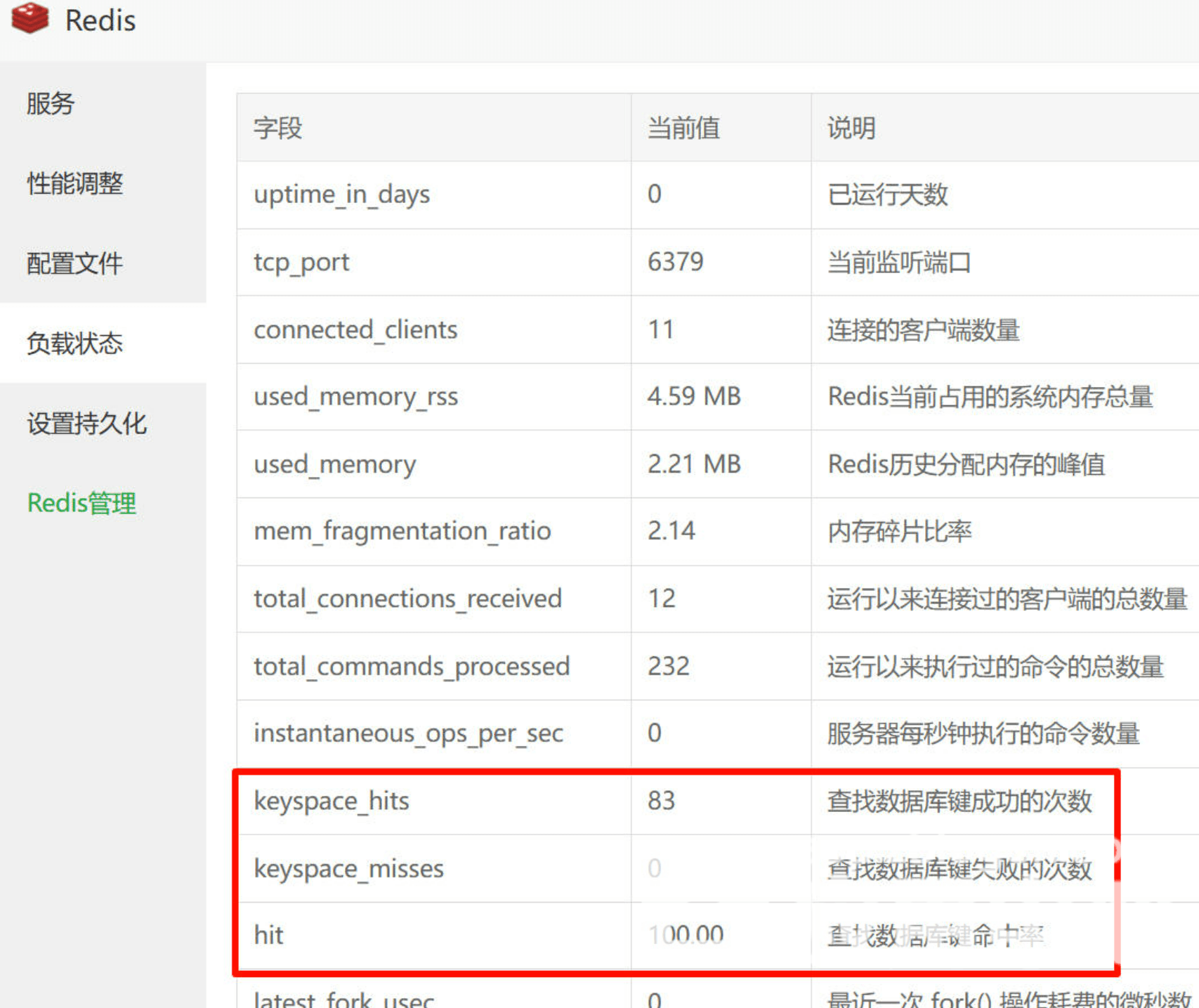Open the 服务 sidebar tab

click(x=51, y=103)
